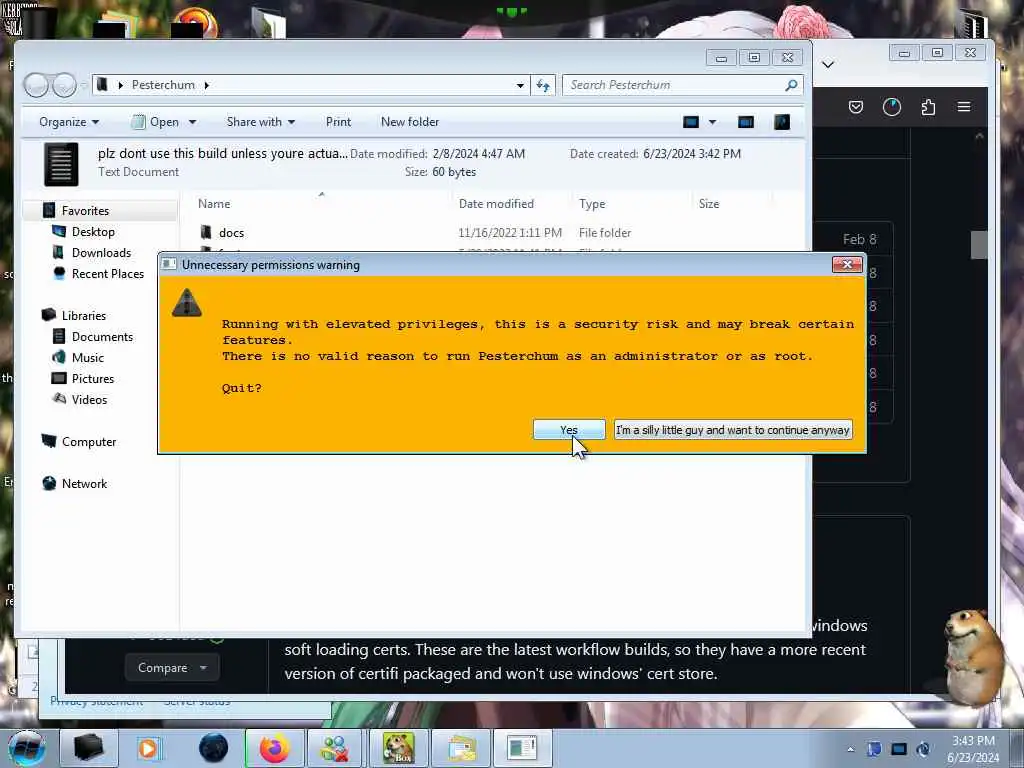Open the view options dropdown arrow

click(712, 122)
